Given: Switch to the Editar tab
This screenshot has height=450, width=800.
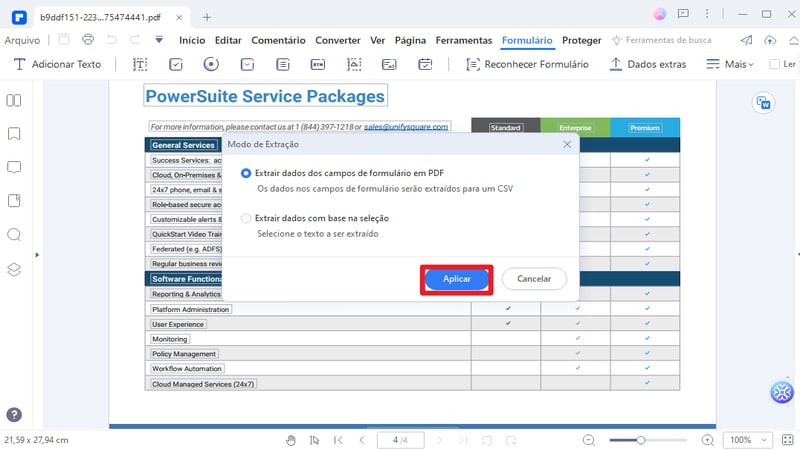Looking at the screenshot, I should 228,40.
